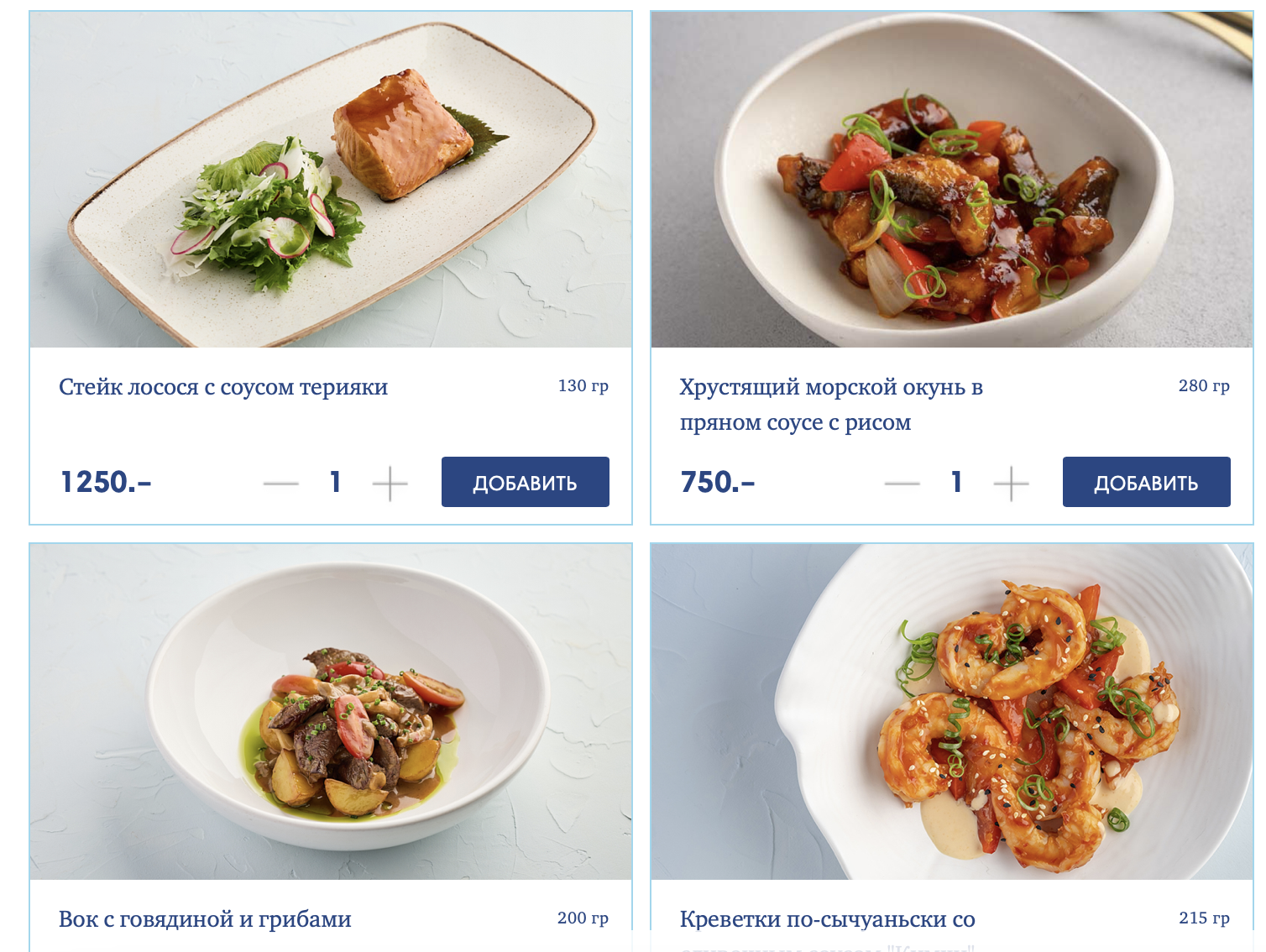
Task: Increase quantity of crispy sea bass dish
Action: point(1011,484)
